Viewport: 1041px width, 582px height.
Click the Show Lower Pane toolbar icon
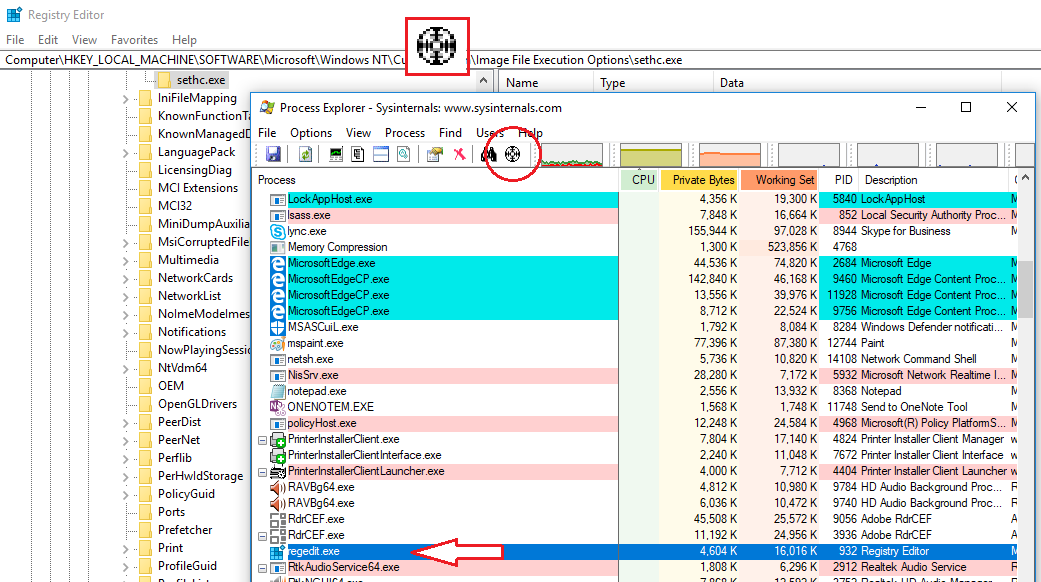point(380,155)
